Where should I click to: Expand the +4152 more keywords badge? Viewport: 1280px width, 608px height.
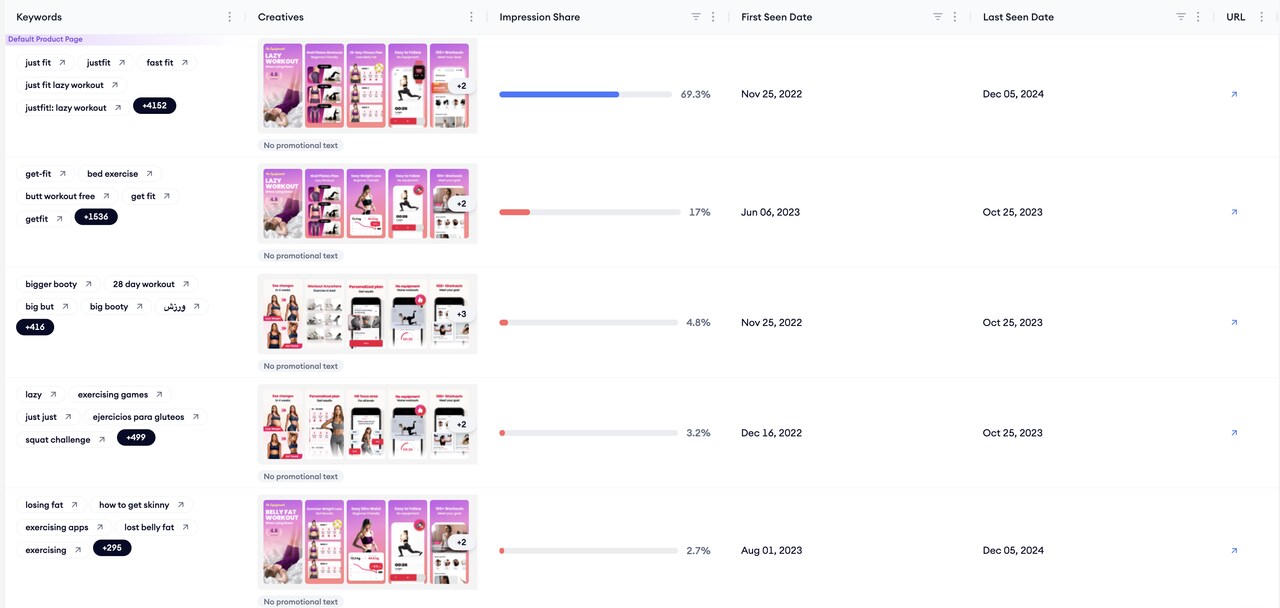pyautogui.click(x=155, y=106)
